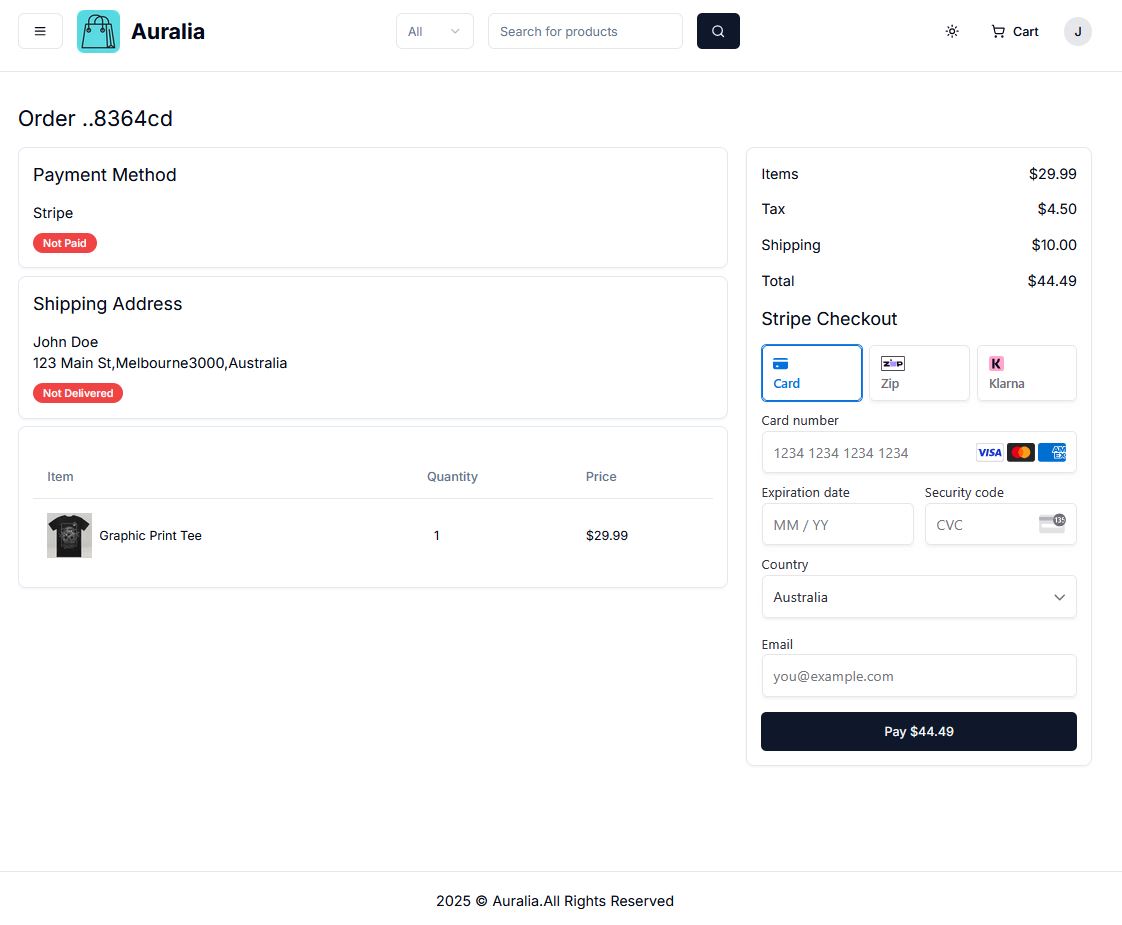Open the All categories dropdown

434,31
